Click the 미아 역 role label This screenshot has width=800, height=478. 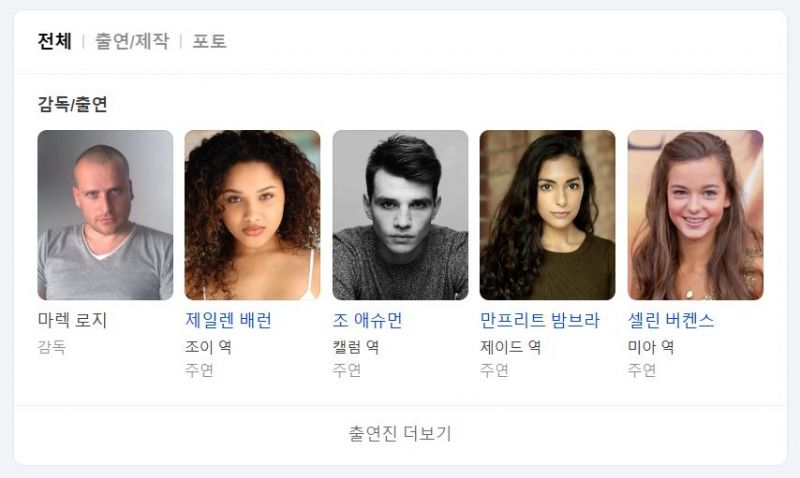651,347
